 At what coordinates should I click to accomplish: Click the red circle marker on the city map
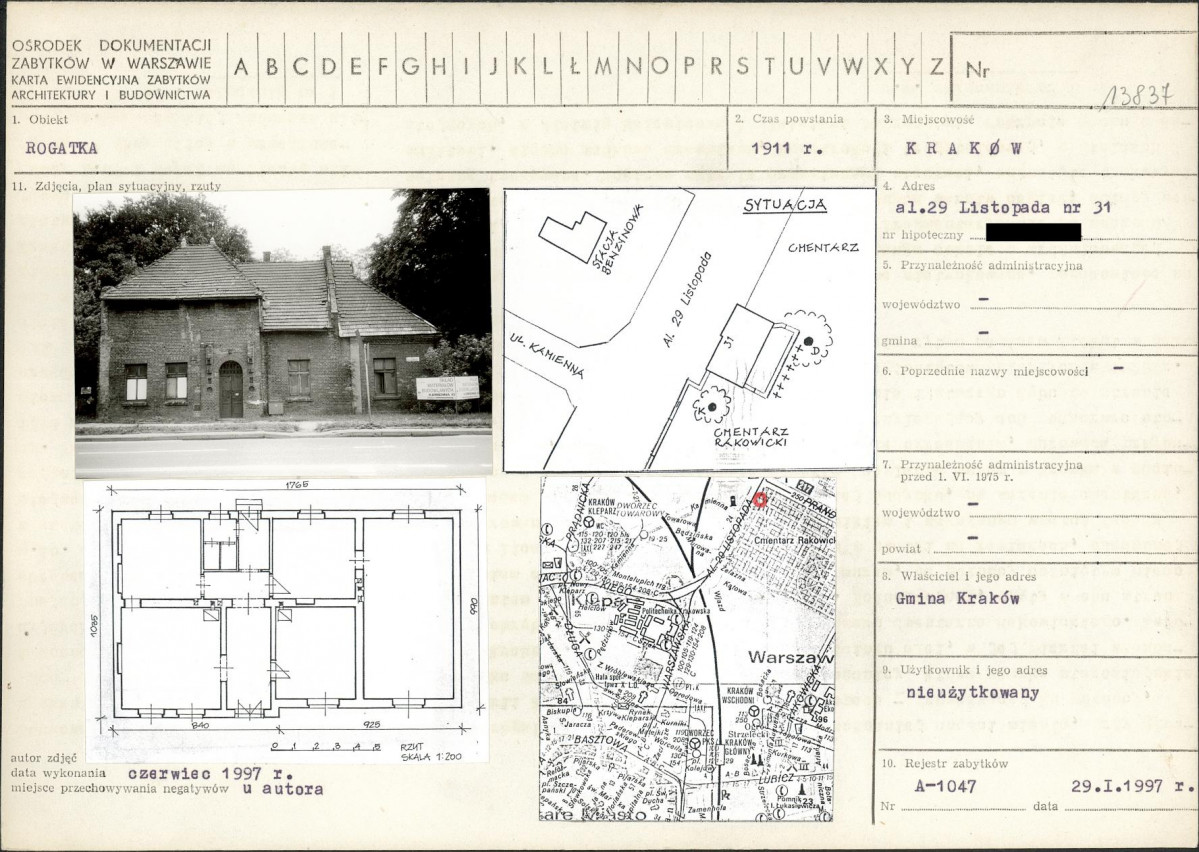point(759,499)
